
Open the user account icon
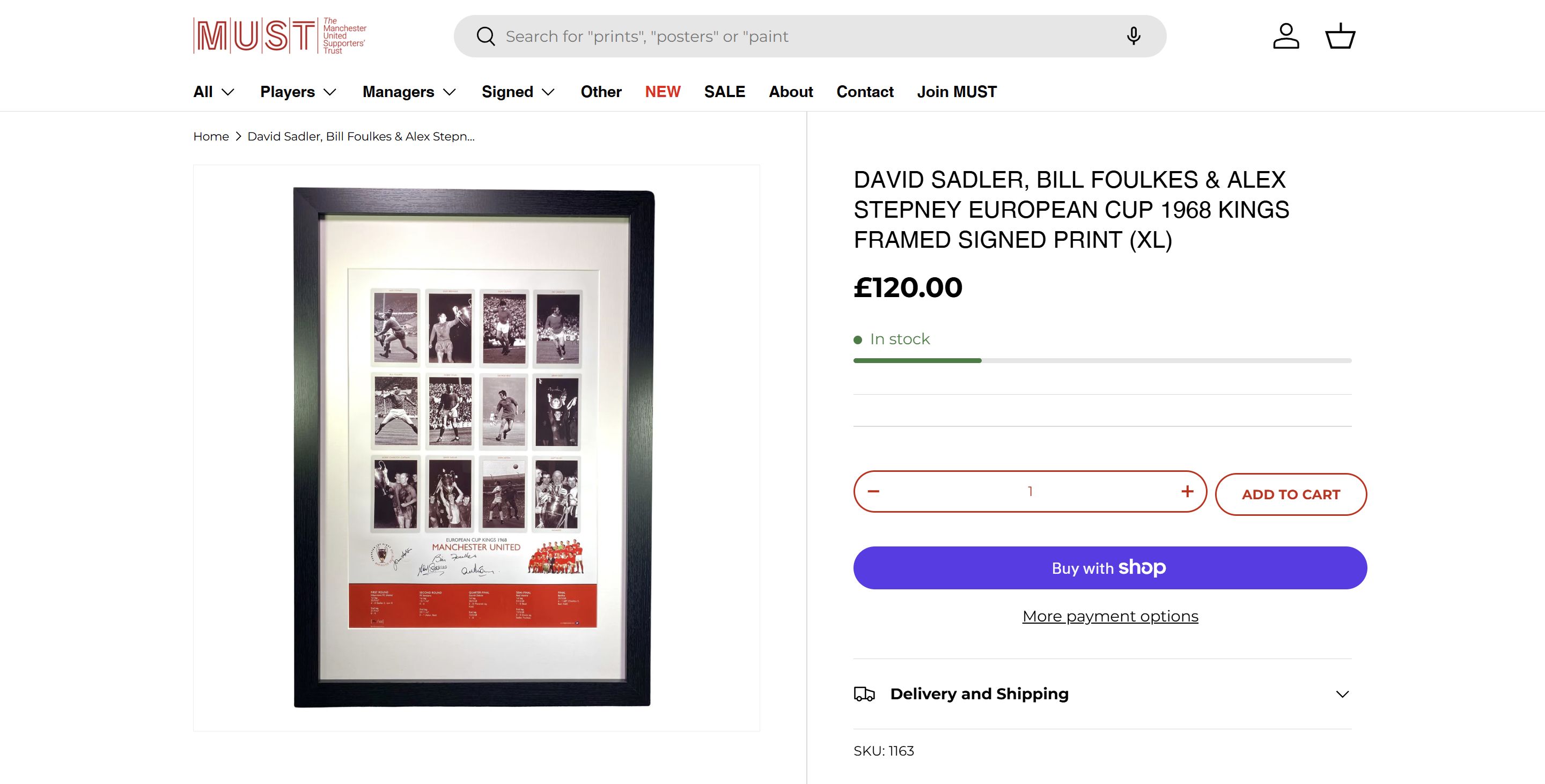click(1286, 36)
